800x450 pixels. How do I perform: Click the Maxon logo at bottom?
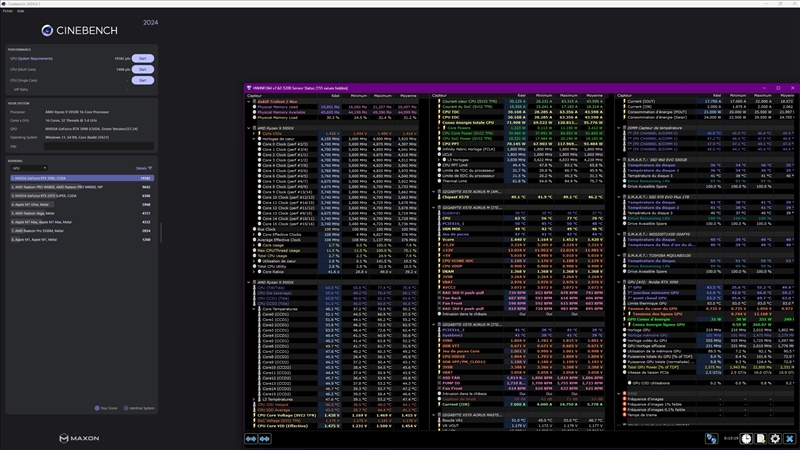click(x=78, y=438)
